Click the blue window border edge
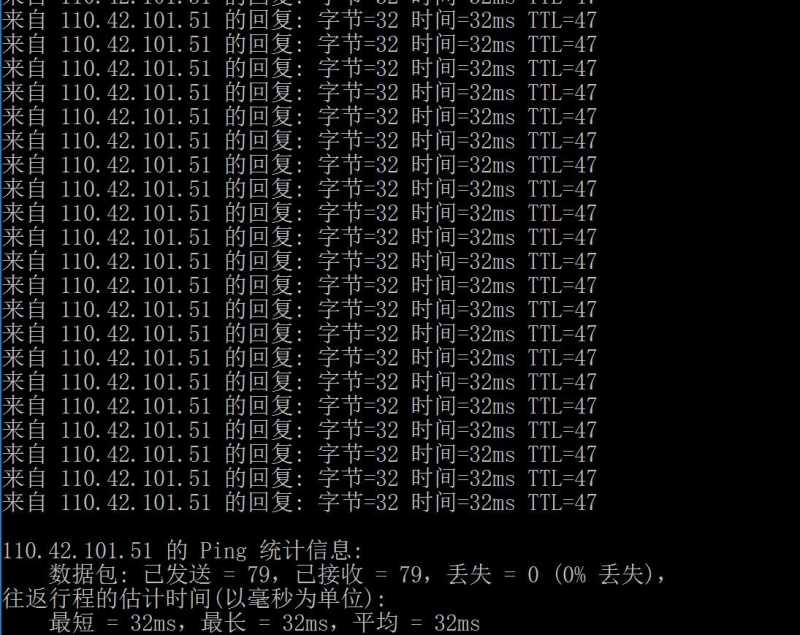Screen dimensions: 800x635 [x=1, y=317]
